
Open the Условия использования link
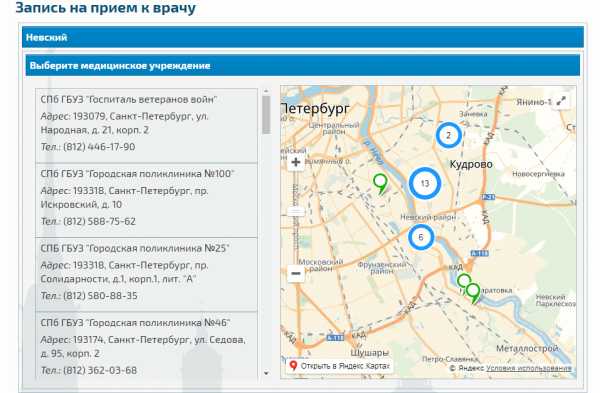tap(529, 368)
